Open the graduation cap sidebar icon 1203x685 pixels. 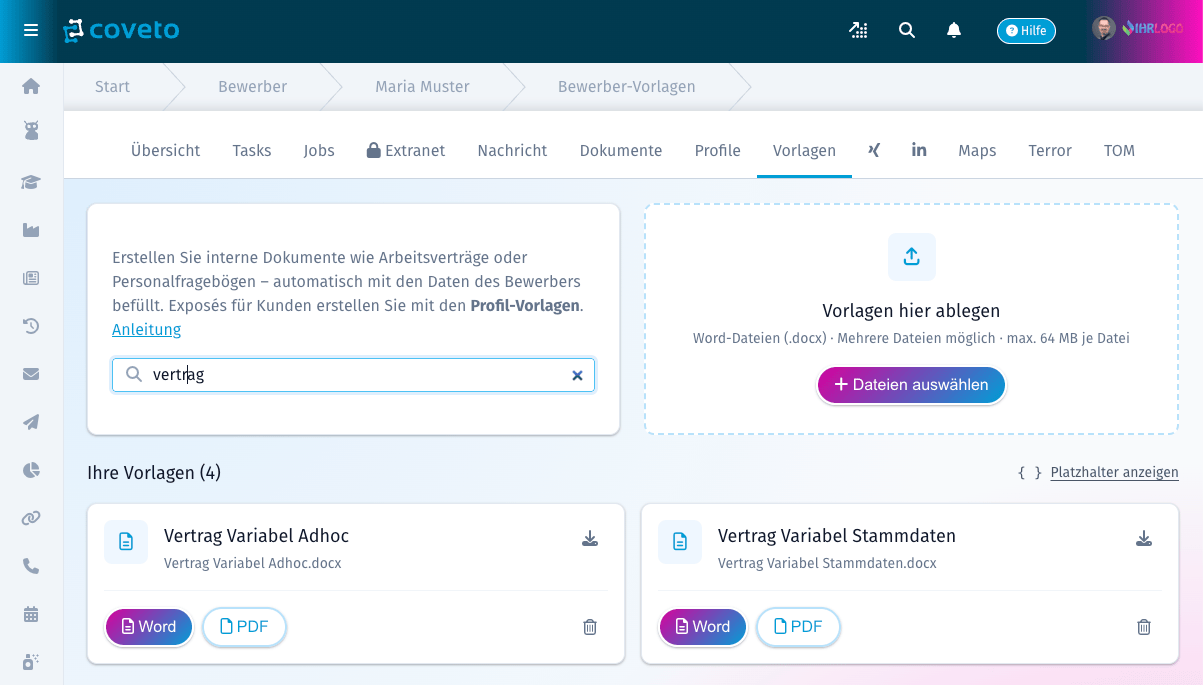pyautogui.click(x=31, y=182)
